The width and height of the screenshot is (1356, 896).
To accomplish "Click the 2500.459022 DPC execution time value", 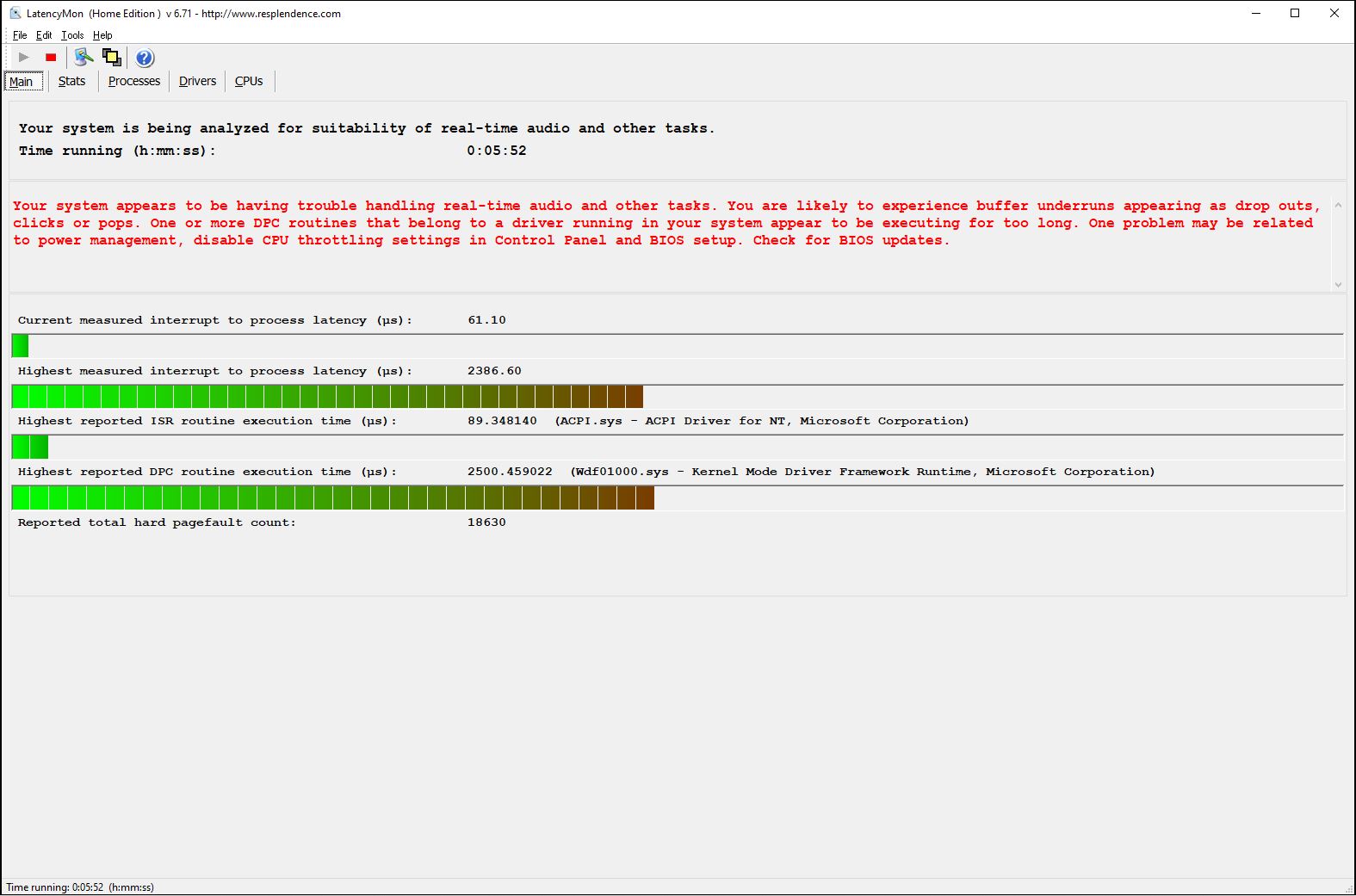I will coord(510,472).
